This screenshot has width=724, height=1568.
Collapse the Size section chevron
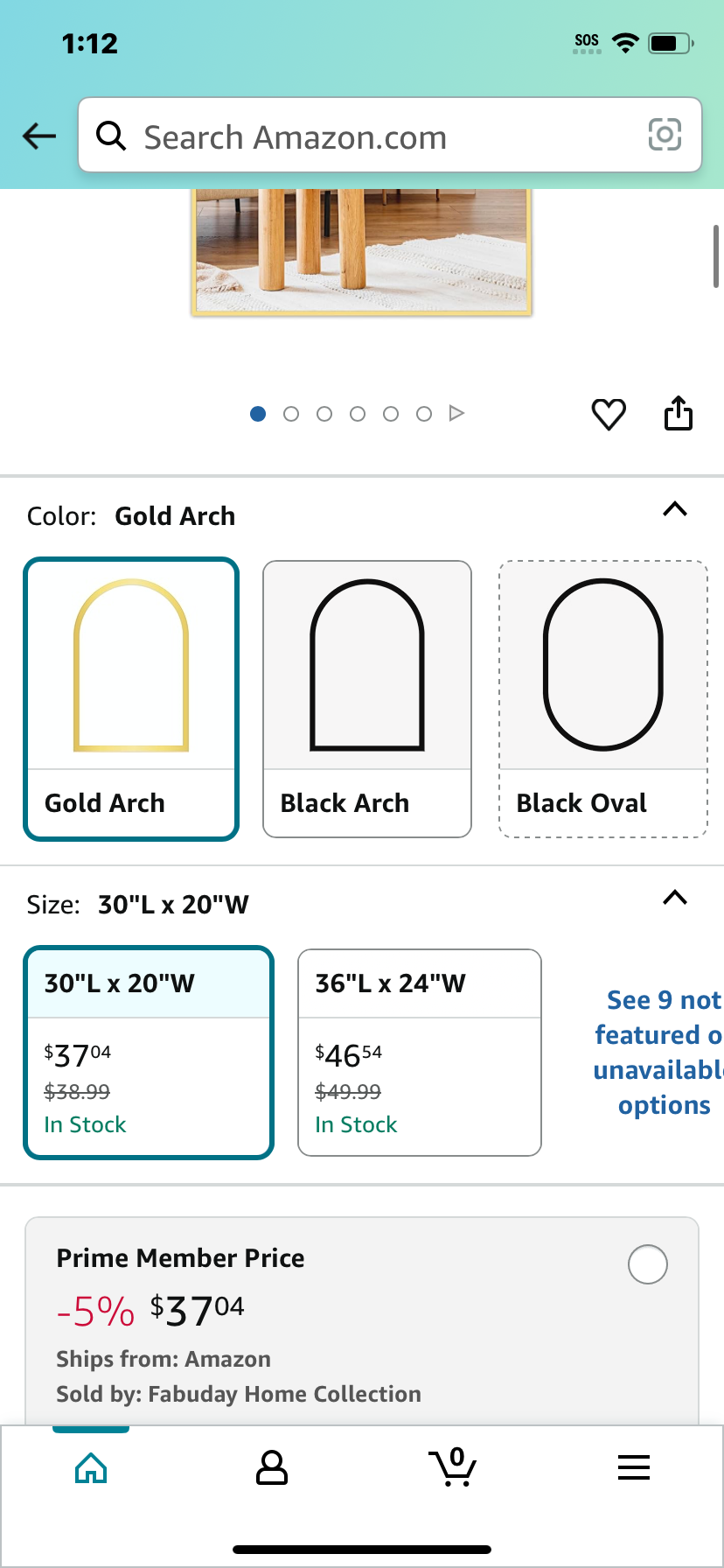675,898
